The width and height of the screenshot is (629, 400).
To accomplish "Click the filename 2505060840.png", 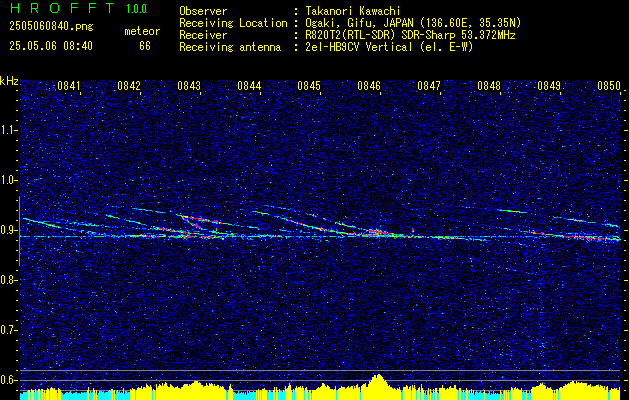I will 51,27.
